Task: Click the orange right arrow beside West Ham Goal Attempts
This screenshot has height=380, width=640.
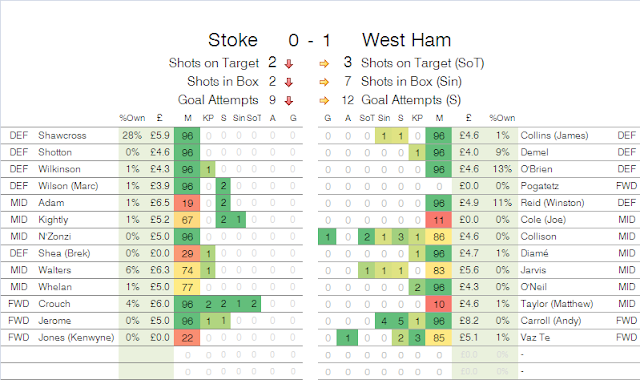Action: pos(324,100)
